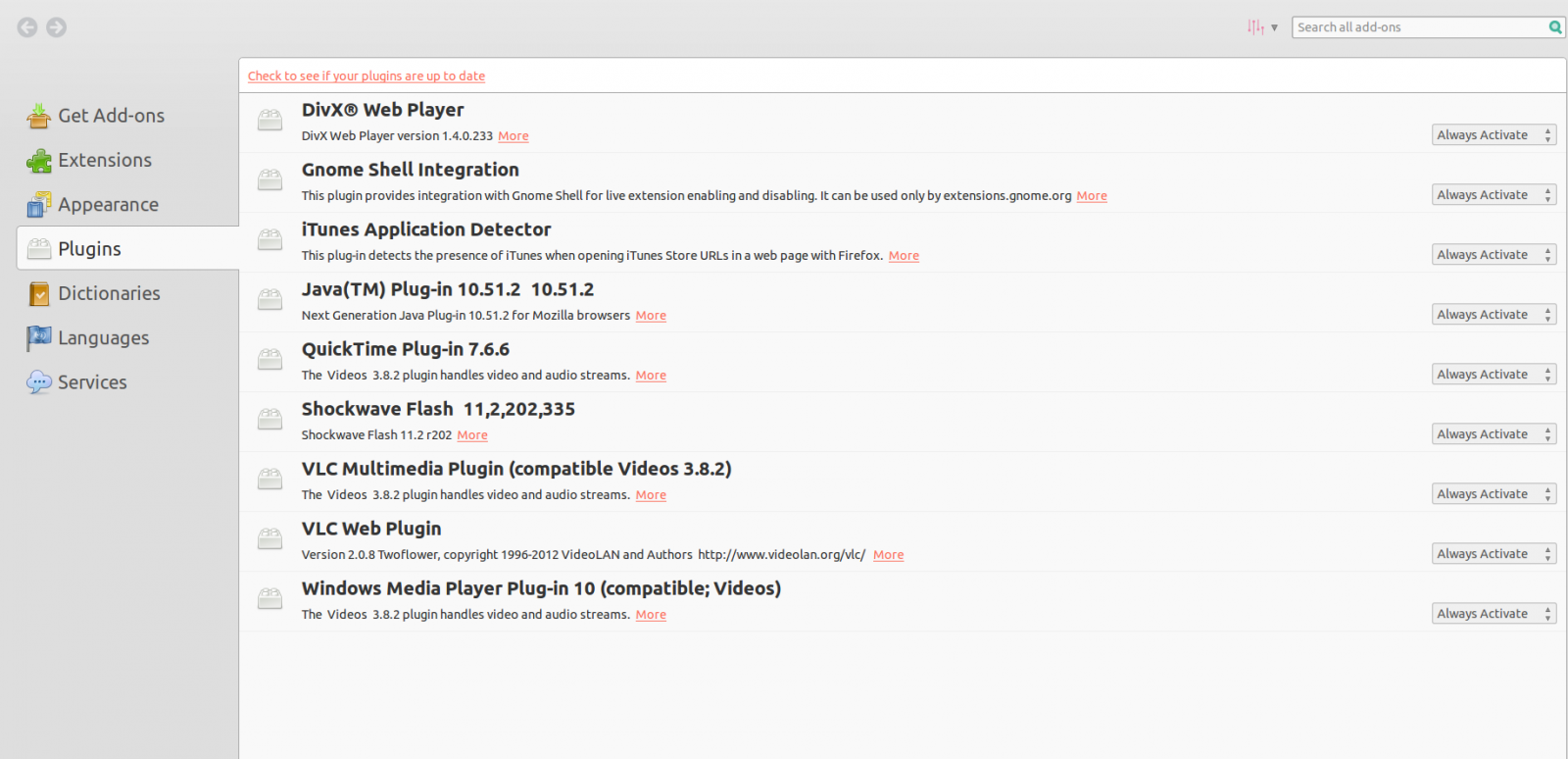Click the iTunes Application Detector plugin icon
Image resolution: width=1568 pixels, height=759 pixels.
pyautogui.click(x=269, y=239)
